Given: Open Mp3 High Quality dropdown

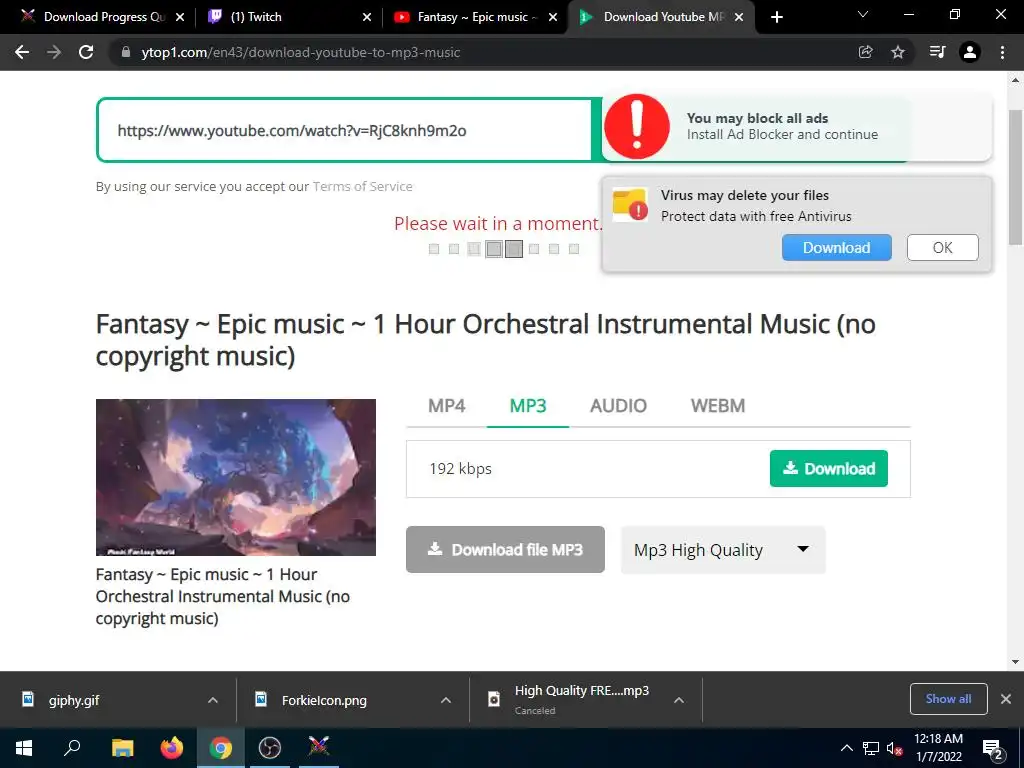Looking at the screenshot, I should pyautogui.click(x=723, y=550).
